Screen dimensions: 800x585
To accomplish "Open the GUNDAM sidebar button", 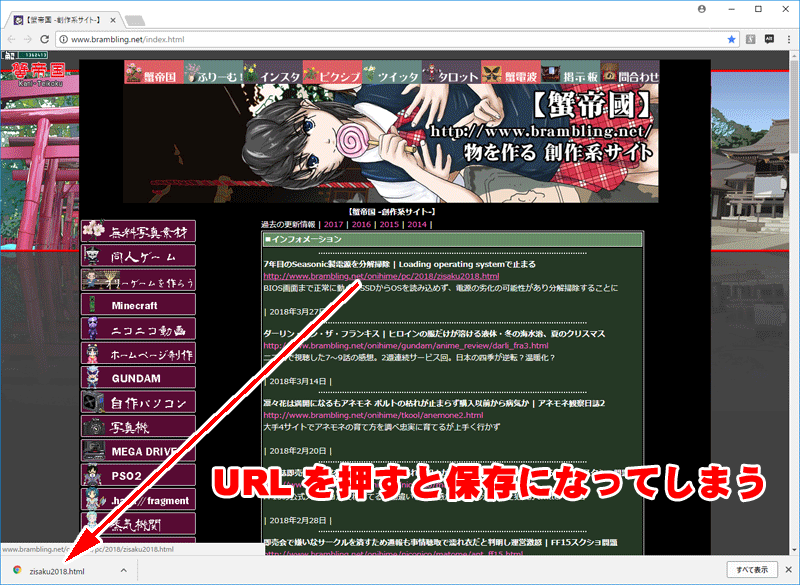I will point(138,378).
